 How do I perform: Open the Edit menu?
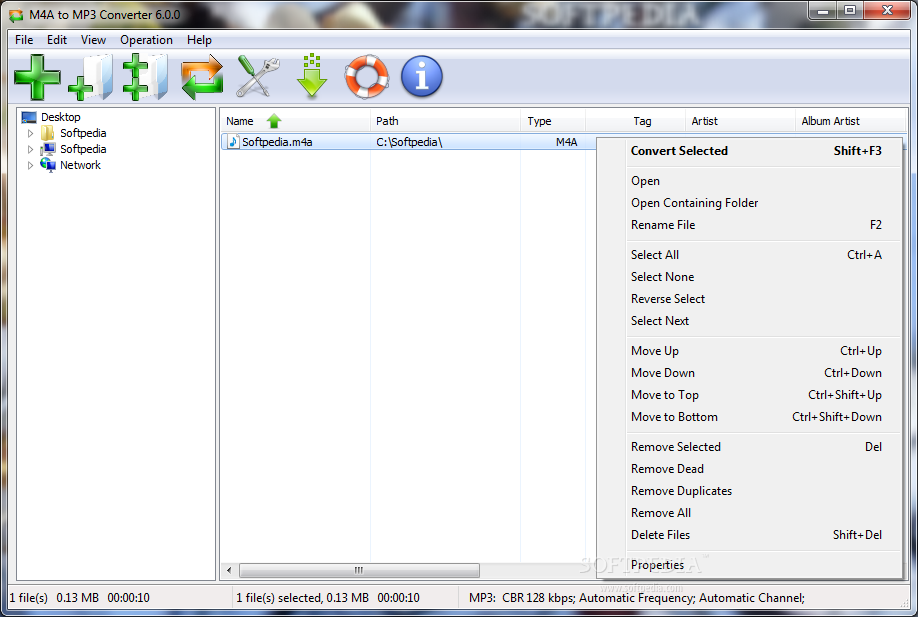(x=57, y=40)
